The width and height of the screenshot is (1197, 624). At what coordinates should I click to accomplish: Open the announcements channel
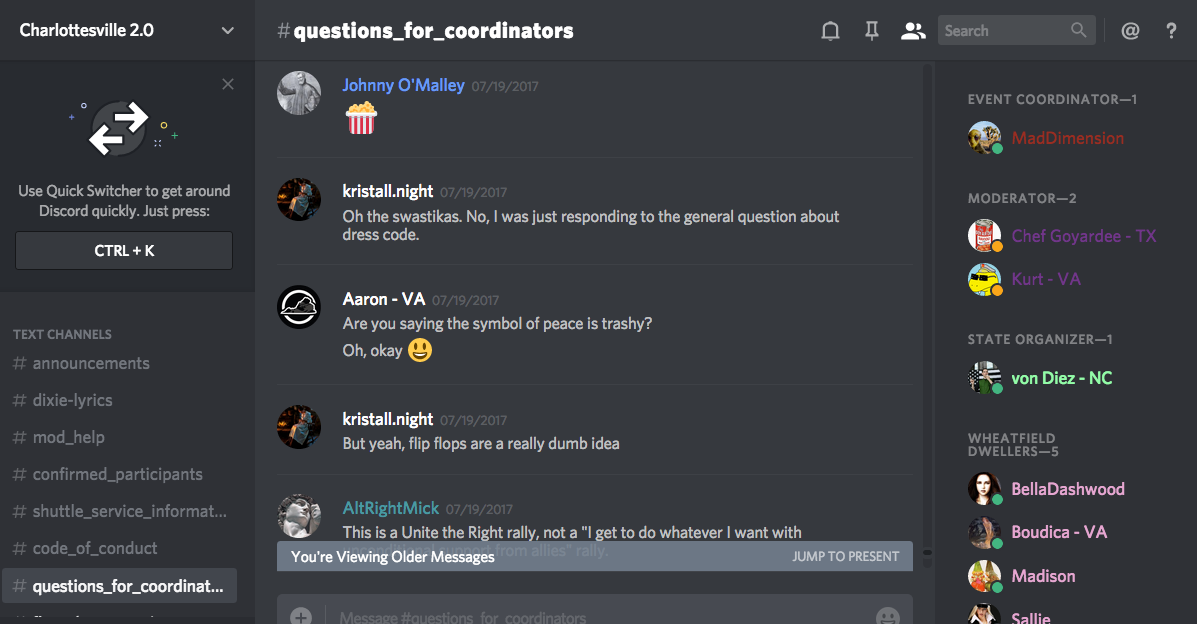91,363
